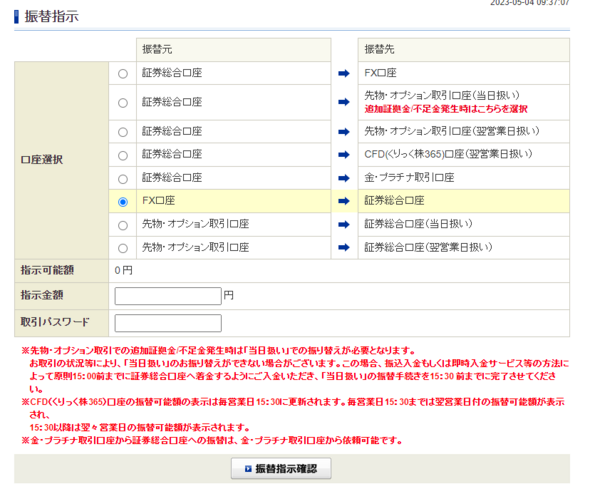The width and height of the screenshot is (600, 489).
Task: Click arrow icon next to 金・プラチナ取引口座
Action: point(344,178)
